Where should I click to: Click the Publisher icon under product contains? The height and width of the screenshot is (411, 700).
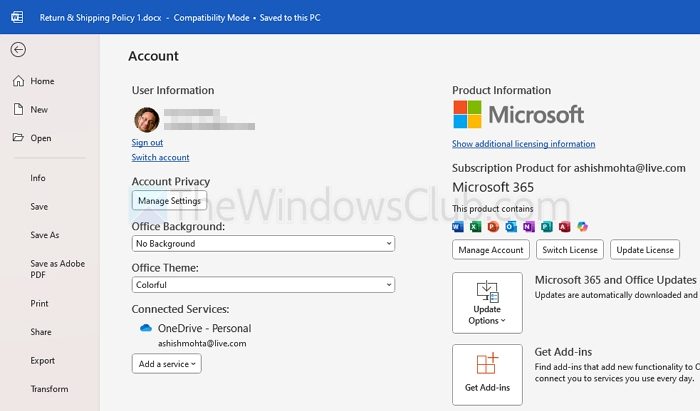click(x=546, y=227)
